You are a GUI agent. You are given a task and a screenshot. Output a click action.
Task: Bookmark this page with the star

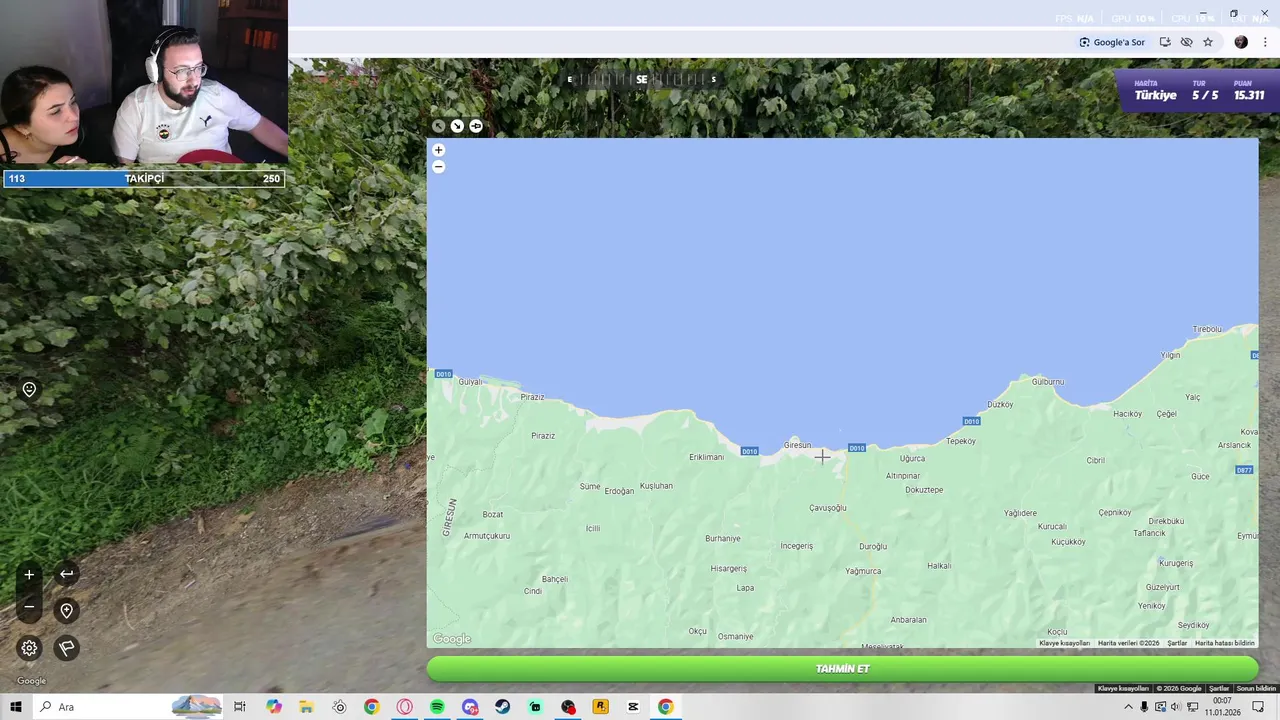(x=1208, y=42)
